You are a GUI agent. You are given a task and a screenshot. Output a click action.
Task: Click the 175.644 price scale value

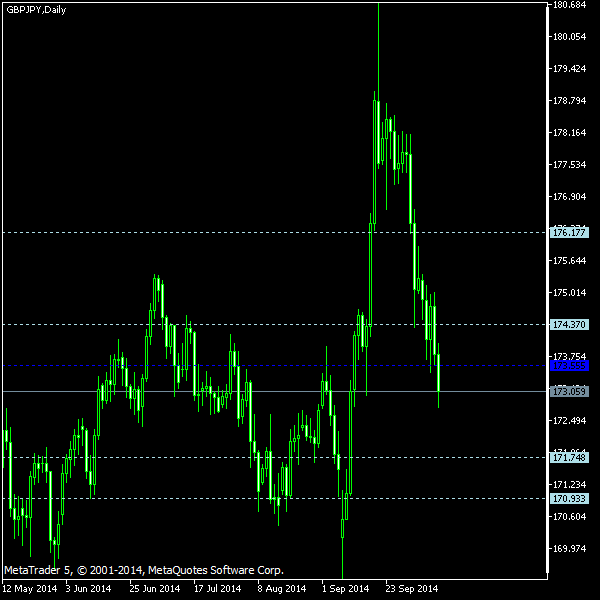click(x=569, y=261)
